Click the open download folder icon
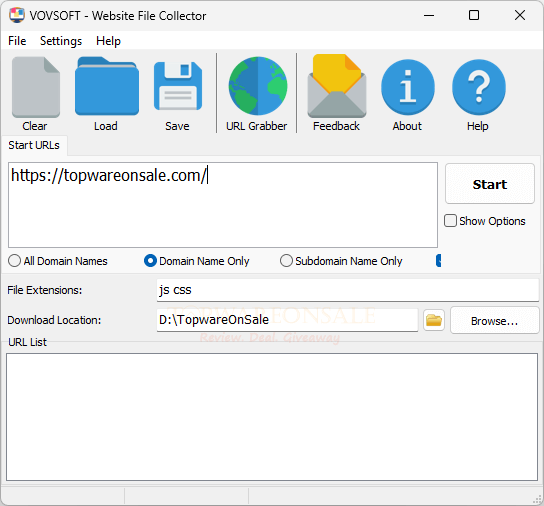Image resolution: width=544 pixels, height=506 pixels. point(434,320)
